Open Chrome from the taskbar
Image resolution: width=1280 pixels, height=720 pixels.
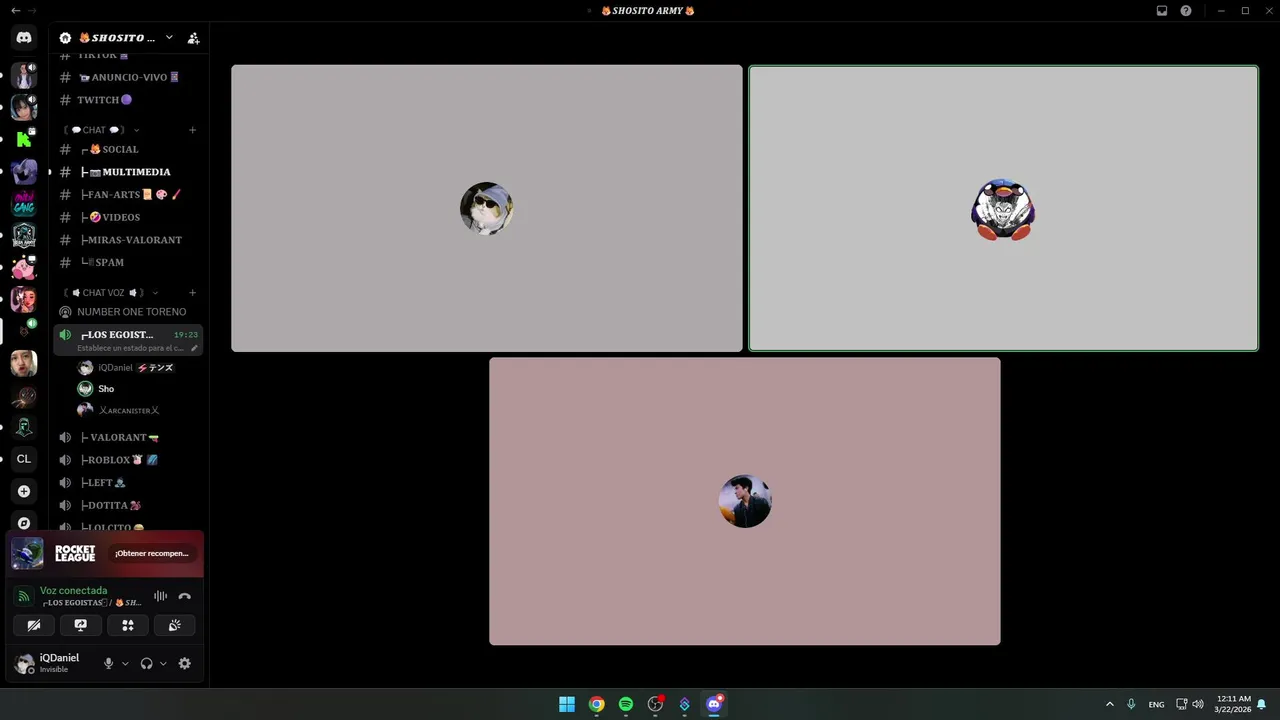point(596,704)
